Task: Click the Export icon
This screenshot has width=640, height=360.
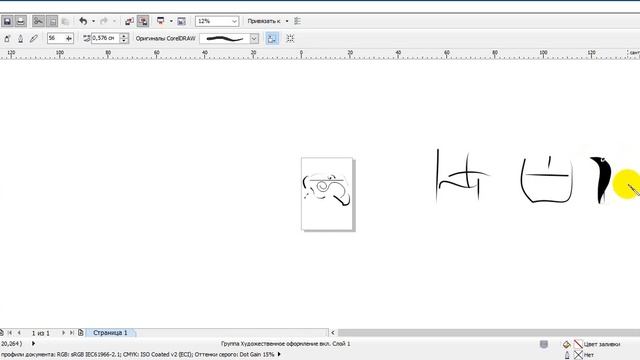Action: (x=143, y=21)
